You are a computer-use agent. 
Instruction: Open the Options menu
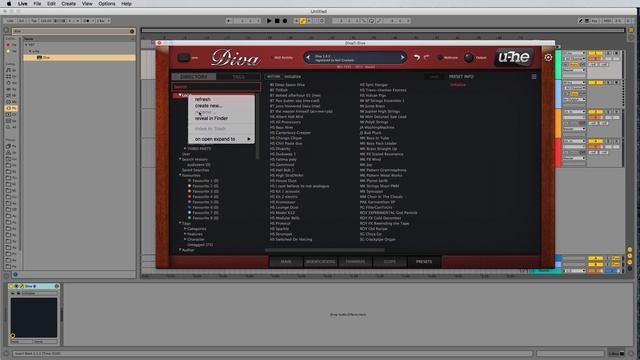107,4
